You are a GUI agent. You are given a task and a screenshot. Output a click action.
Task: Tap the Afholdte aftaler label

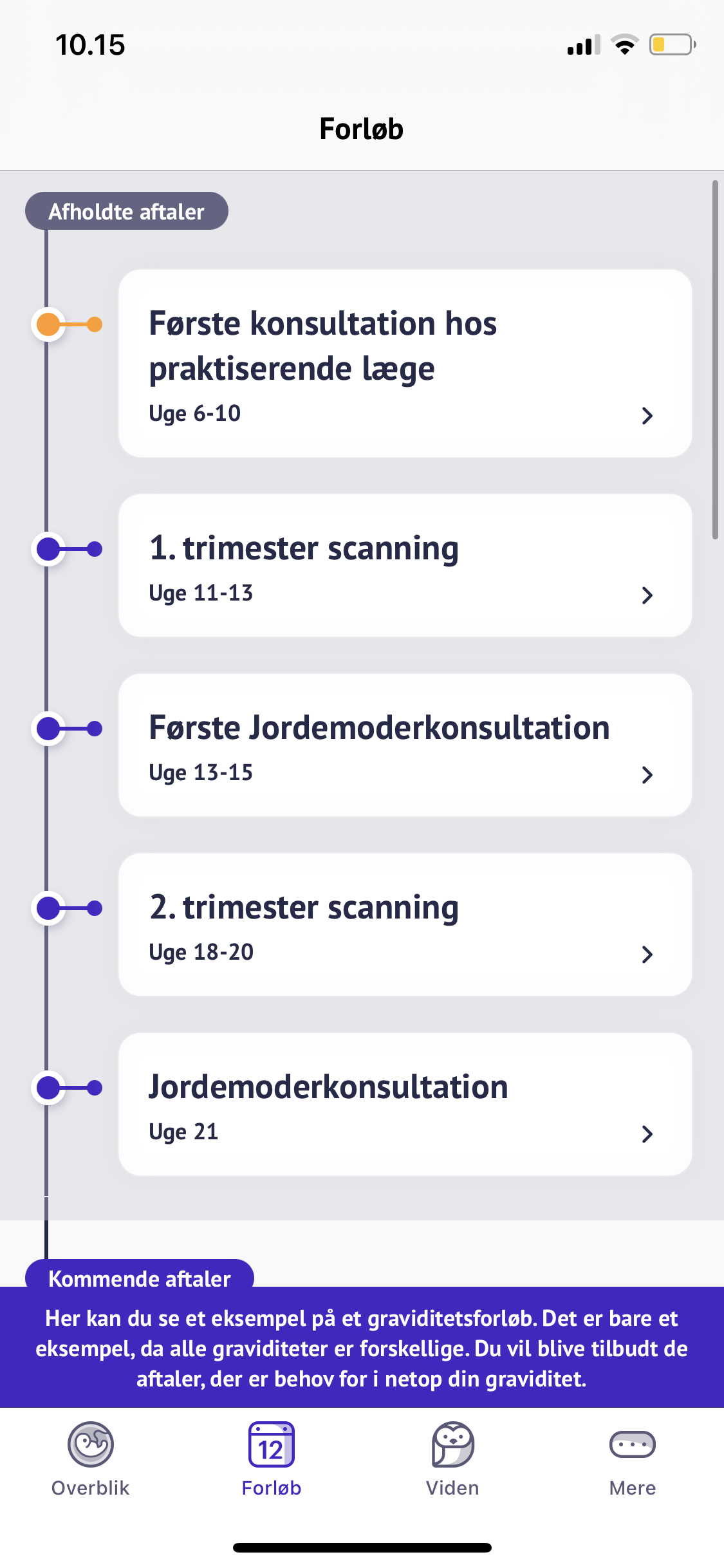pos(127,211)
